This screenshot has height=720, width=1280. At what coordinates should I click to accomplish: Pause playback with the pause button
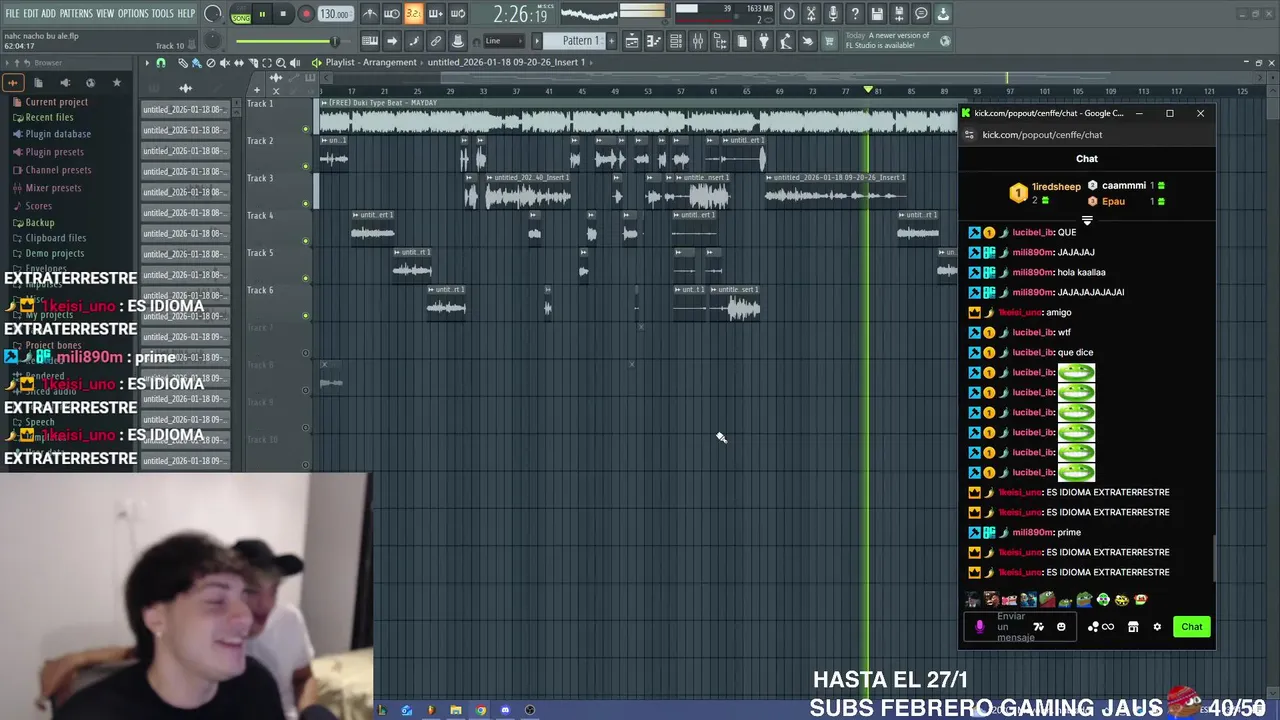(x=262, y=14)
